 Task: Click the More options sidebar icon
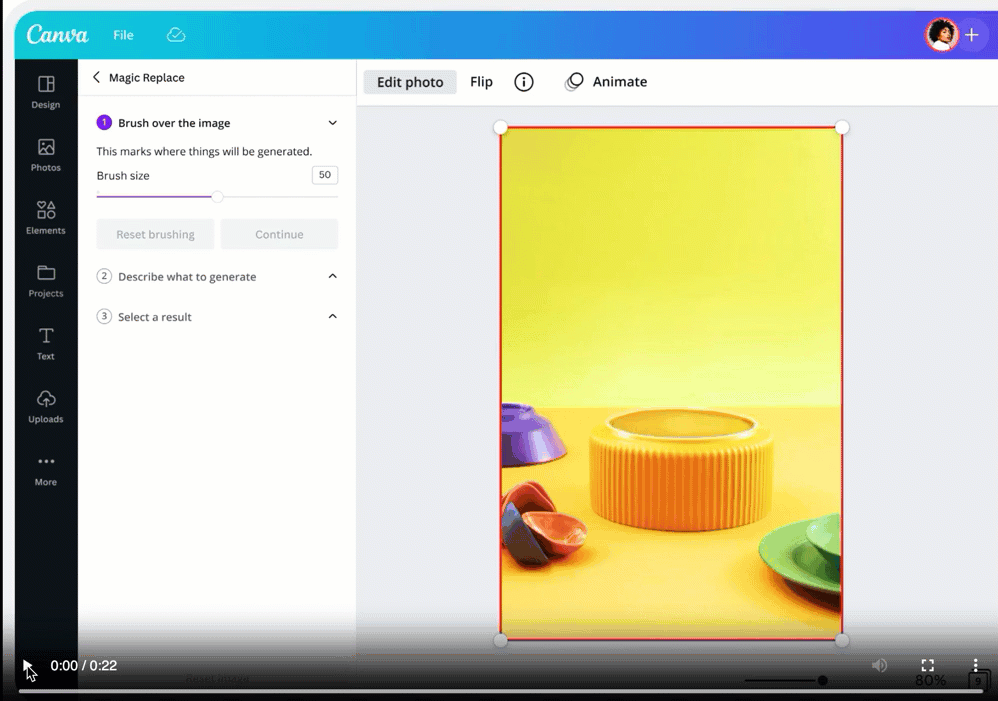coord(46,469)
